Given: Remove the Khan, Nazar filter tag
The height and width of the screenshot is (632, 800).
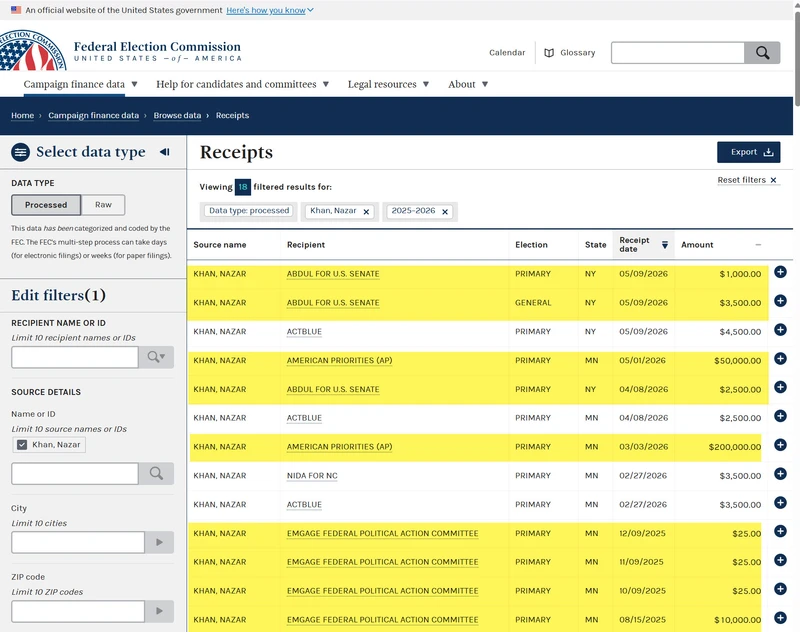Looking at the screenshot, I should tap(366, 212).
